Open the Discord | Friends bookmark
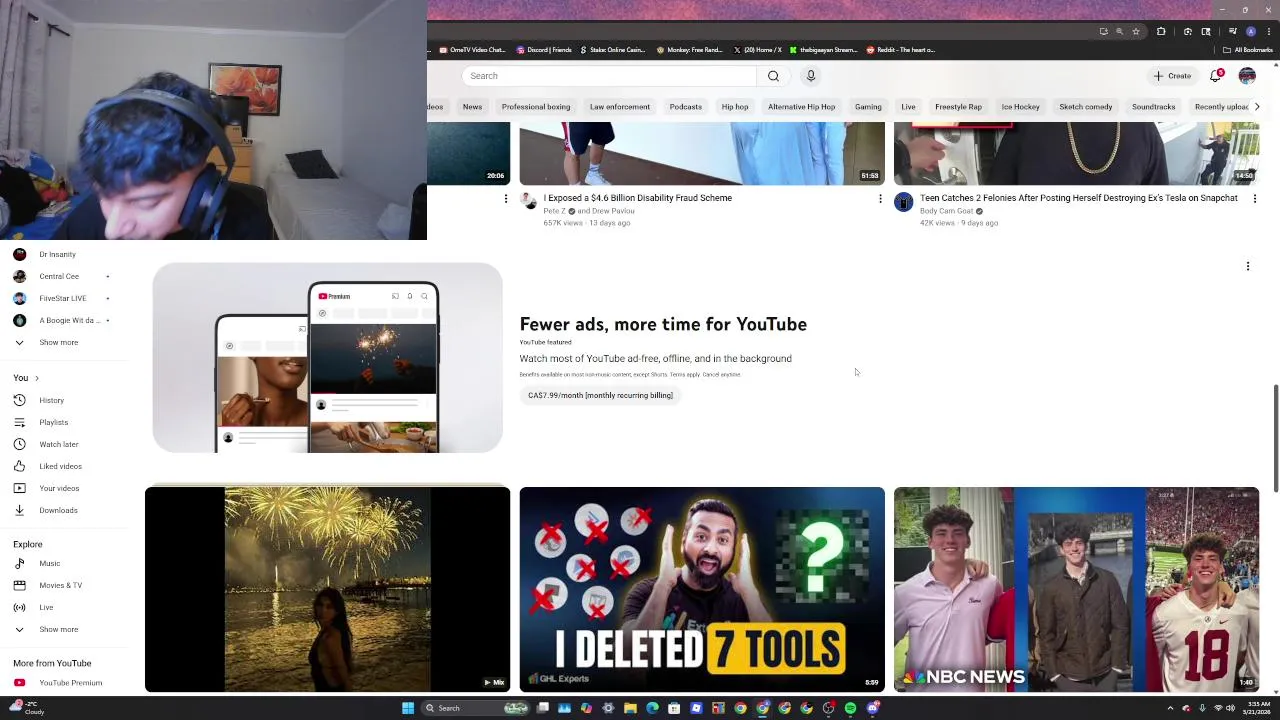 click(544, 50)
